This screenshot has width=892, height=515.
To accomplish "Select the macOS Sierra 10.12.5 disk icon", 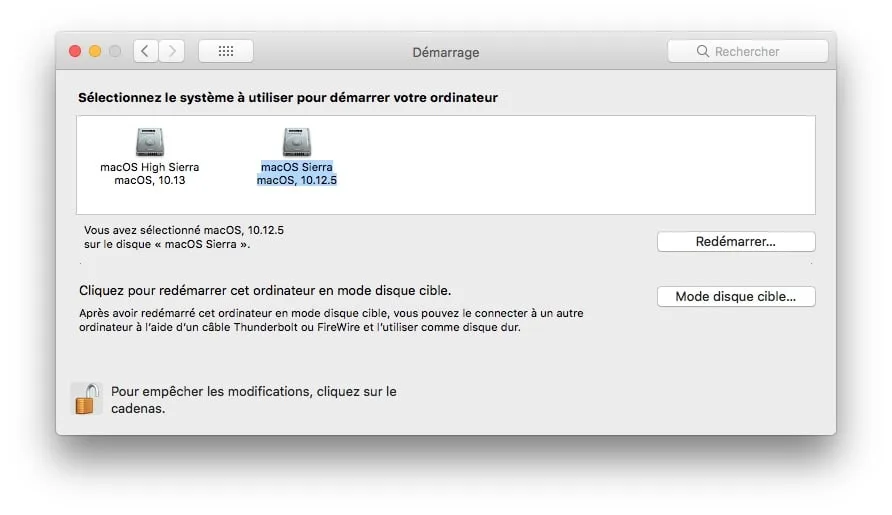I will (x=296, y=142).
